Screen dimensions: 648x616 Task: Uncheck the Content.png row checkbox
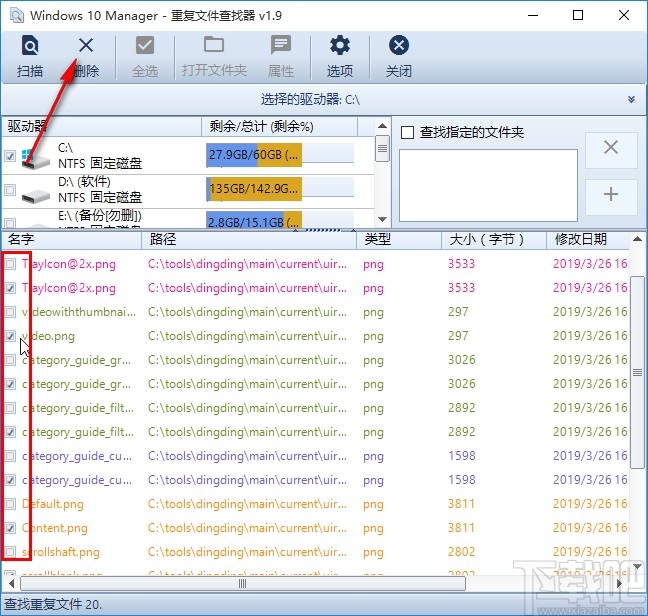(10, 528)
